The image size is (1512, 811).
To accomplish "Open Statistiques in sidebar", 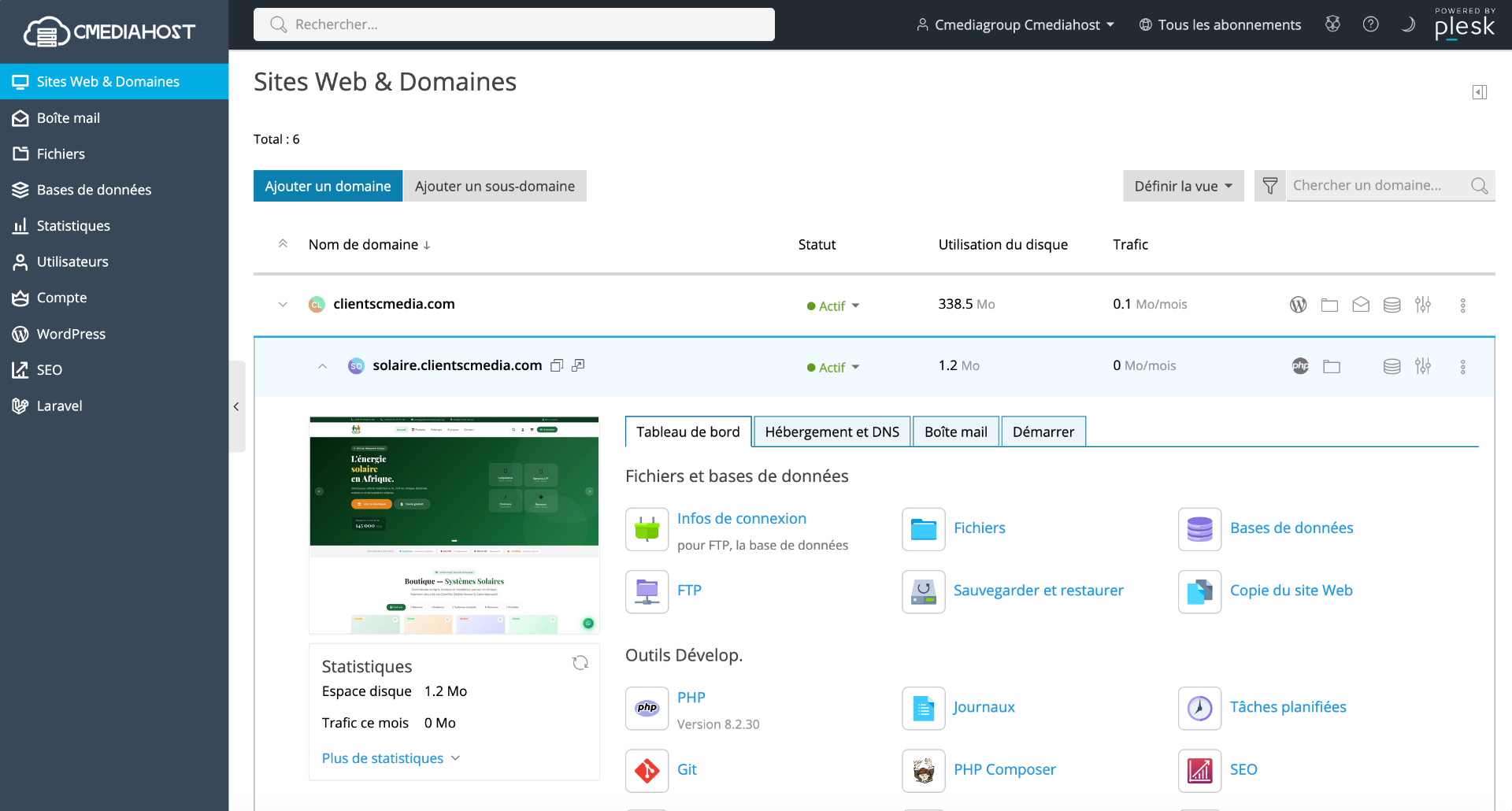I will 114,226.
